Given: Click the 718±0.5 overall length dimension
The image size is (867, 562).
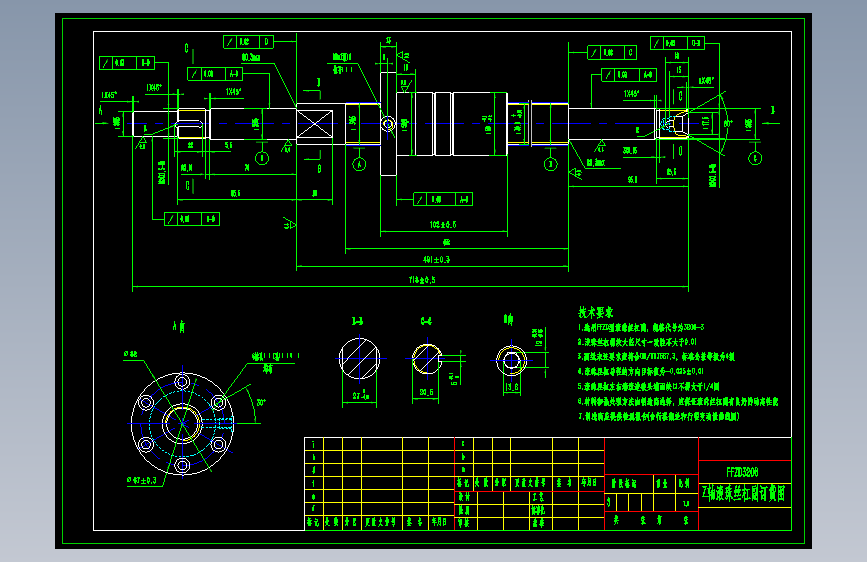Looking at the screenshot, I should pyautogui.click(x=422, y=280).
